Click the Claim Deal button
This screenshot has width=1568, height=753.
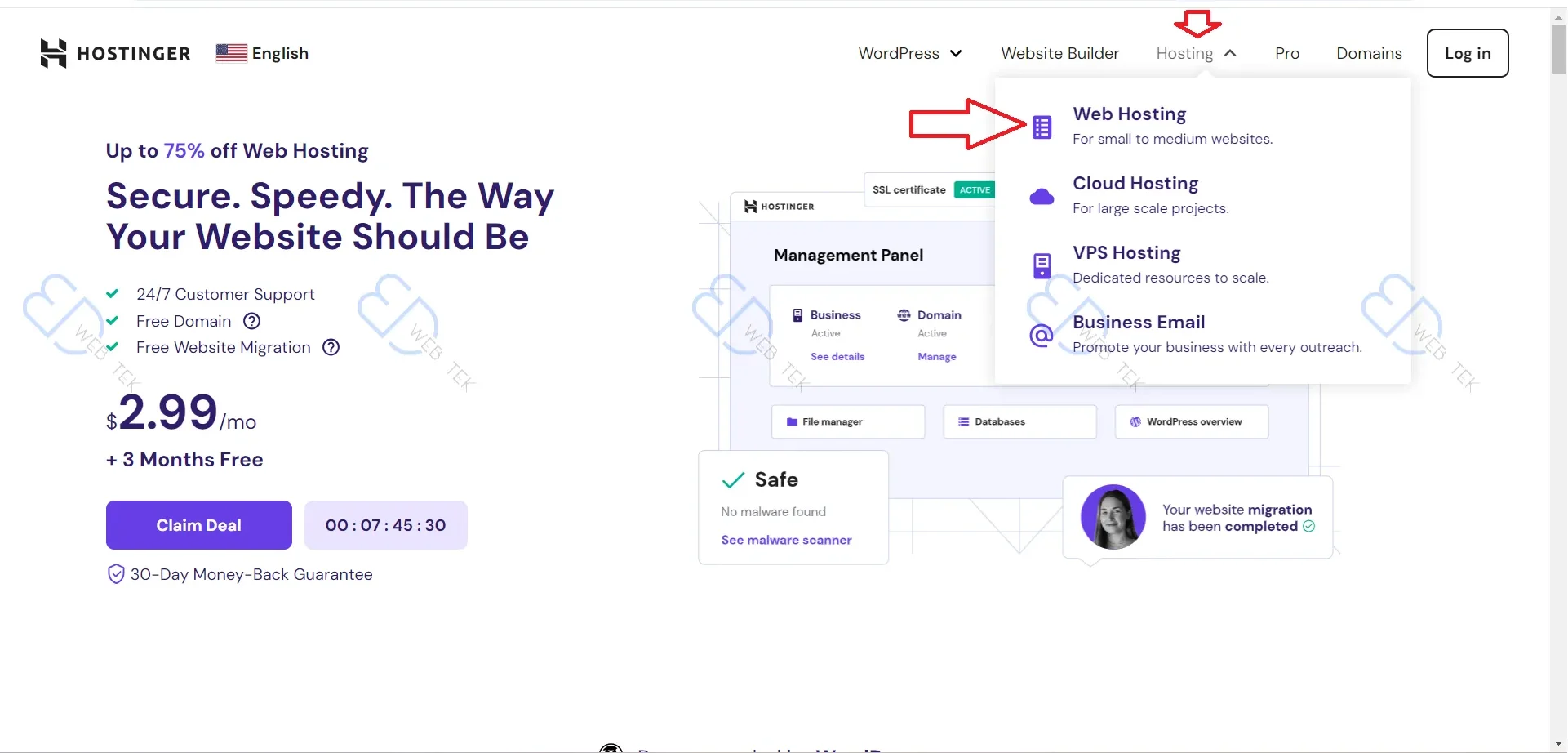[199, 525]
